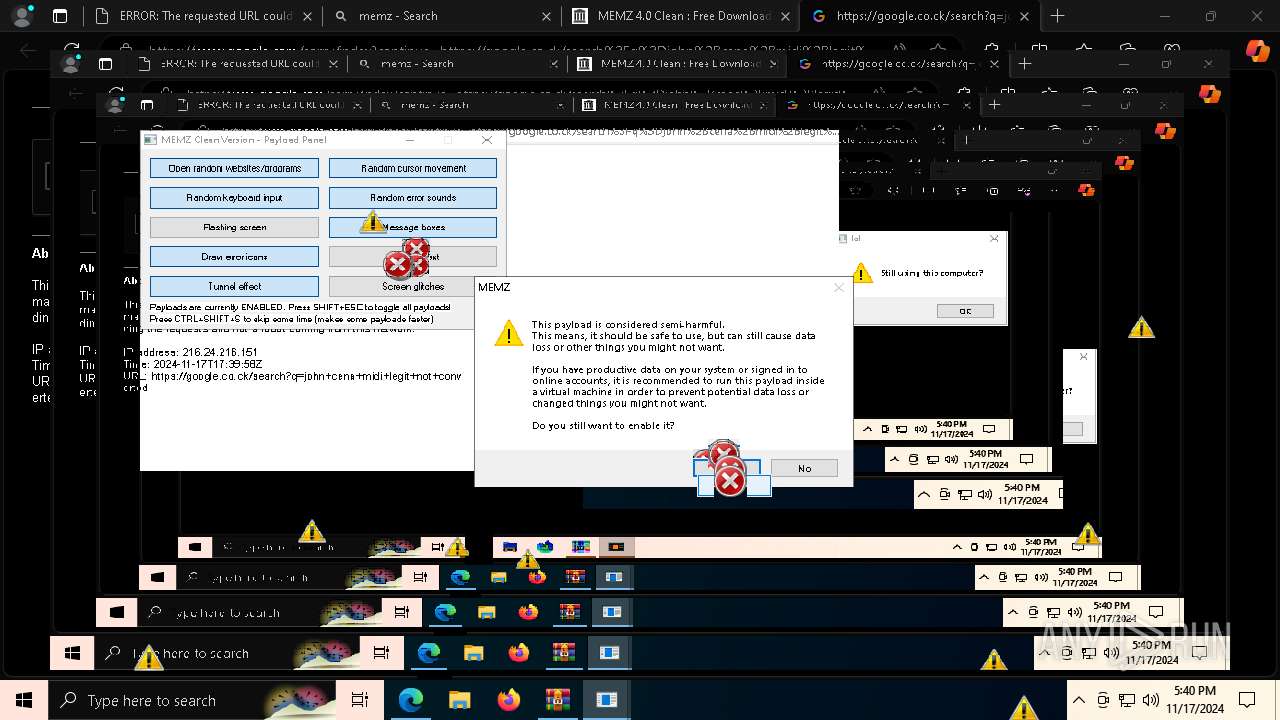The height and width of the screenshot is (720, 1280).
Task: Click the MEMZ Payload Panel title bar icon
Action: point(150,140)
